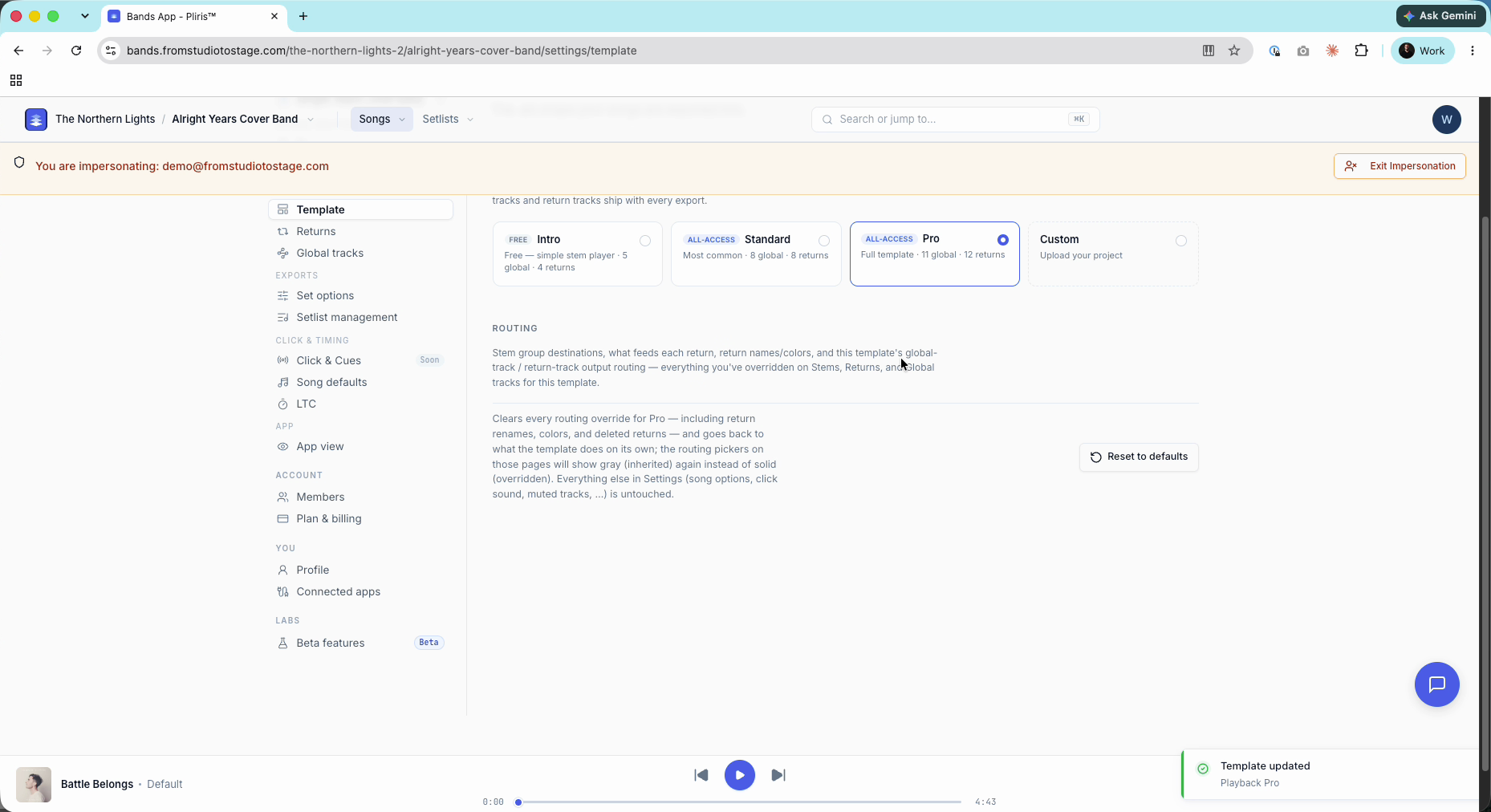Open Profile settings
Image resolution: width=1491 pixels, height=812 pixels.
[360, 570]
